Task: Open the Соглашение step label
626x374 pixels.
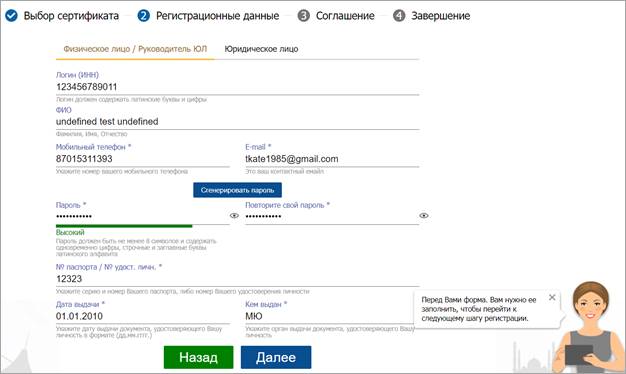Action: (x=345, y=16)
